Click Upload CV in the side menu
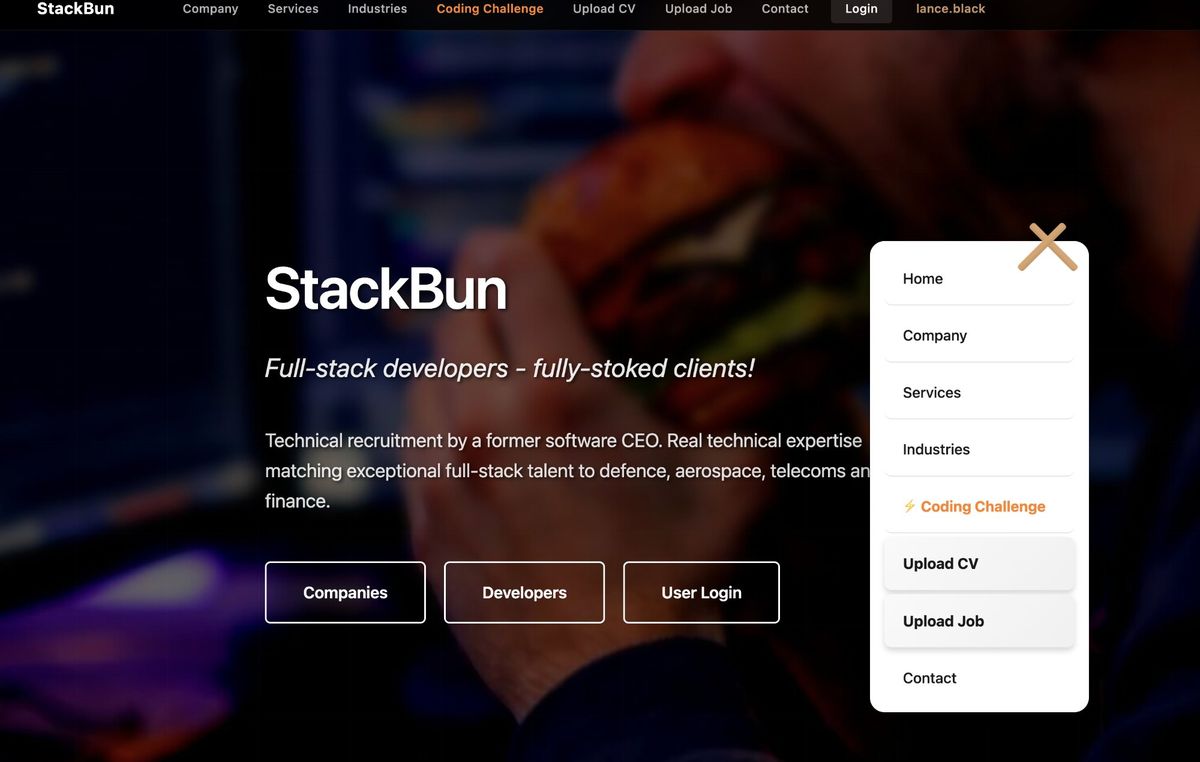Screen dimensions: 1200x762 940,563
